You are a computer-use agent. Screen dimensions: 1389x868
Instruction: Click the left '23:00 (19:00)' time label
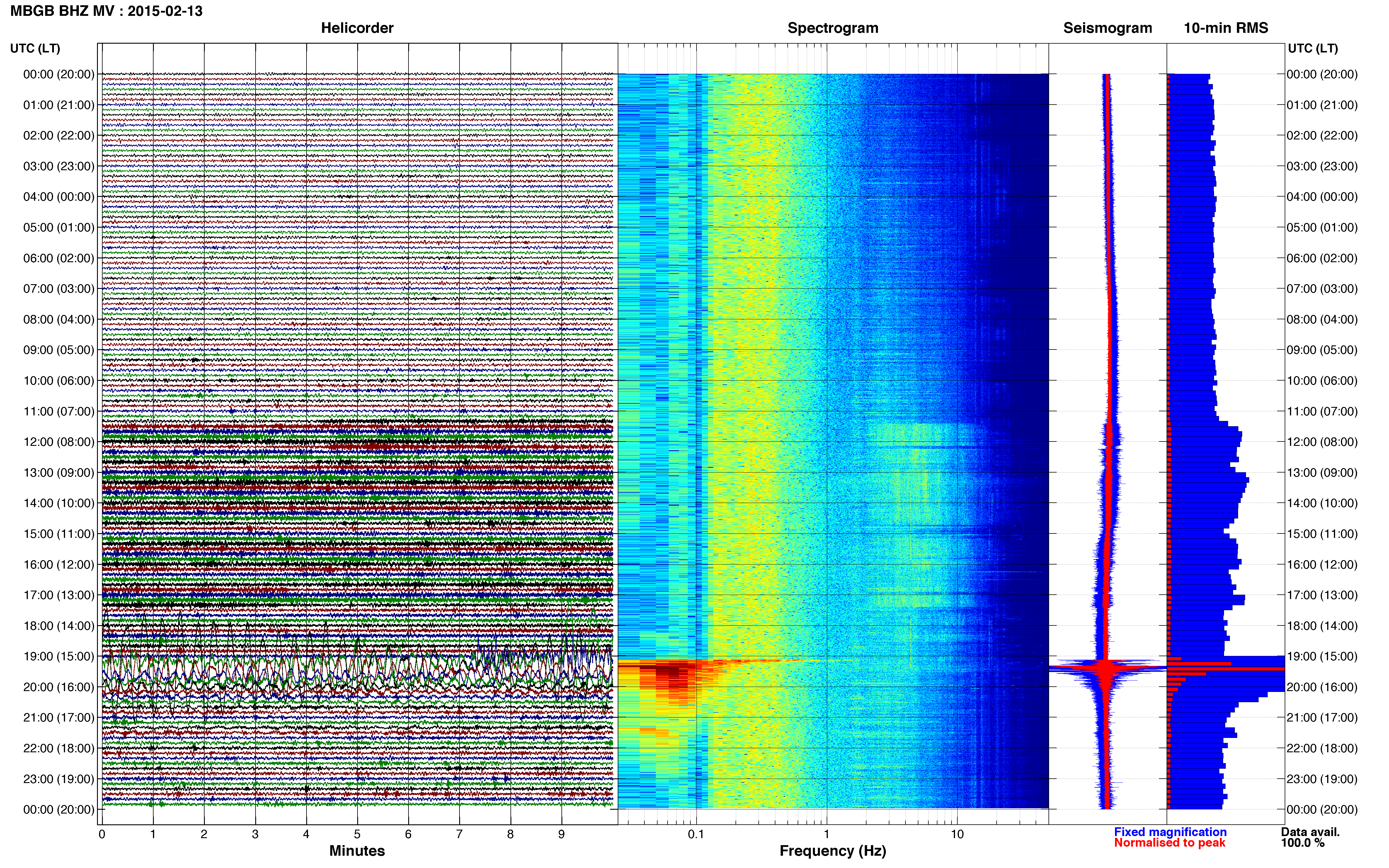[x=59, y=779]
